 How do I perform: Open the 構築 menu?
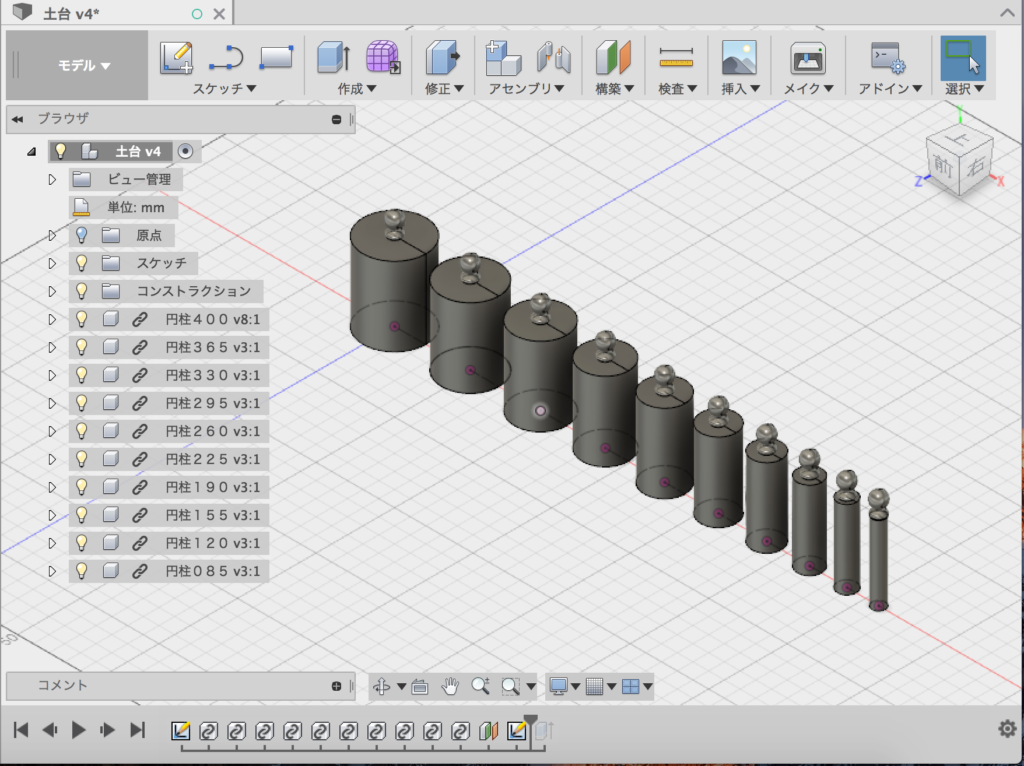(x=615, y=88)
